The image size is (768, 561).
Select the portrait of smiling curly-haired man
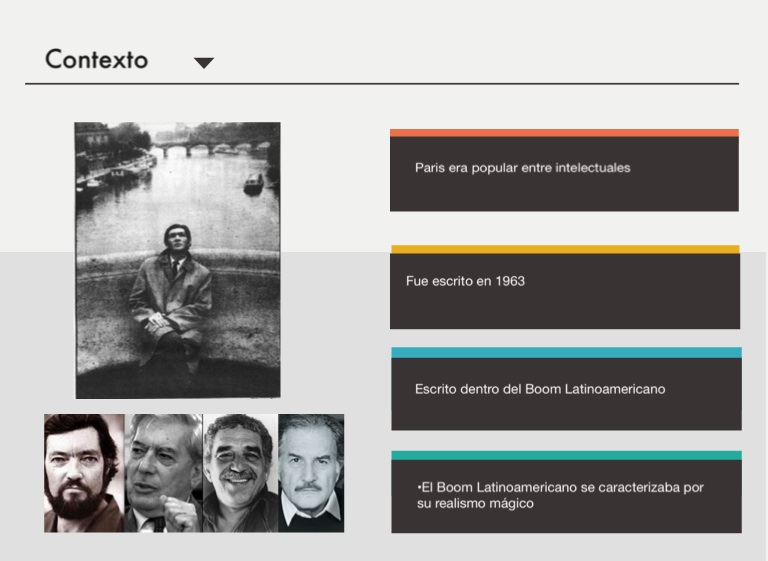click(x=240, y=472)
